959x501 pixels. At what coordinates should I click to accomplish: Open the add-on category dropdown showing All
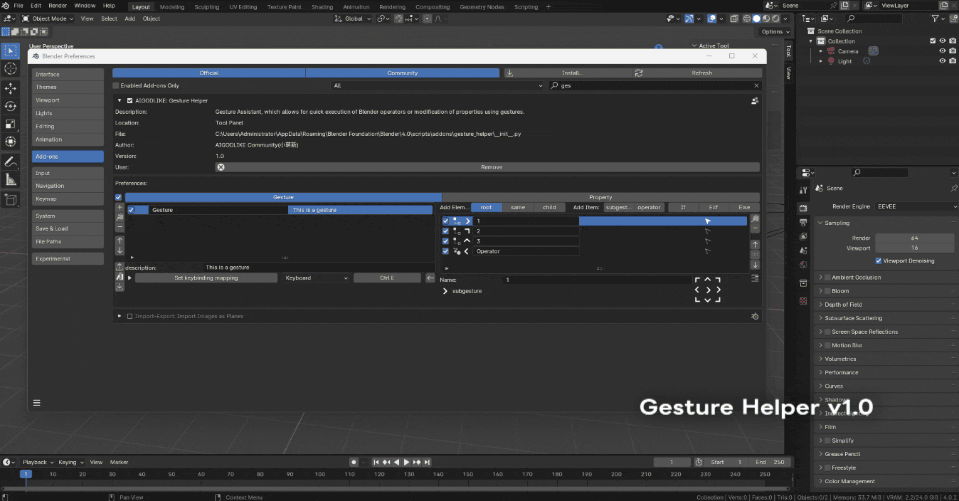coord(437,86)
